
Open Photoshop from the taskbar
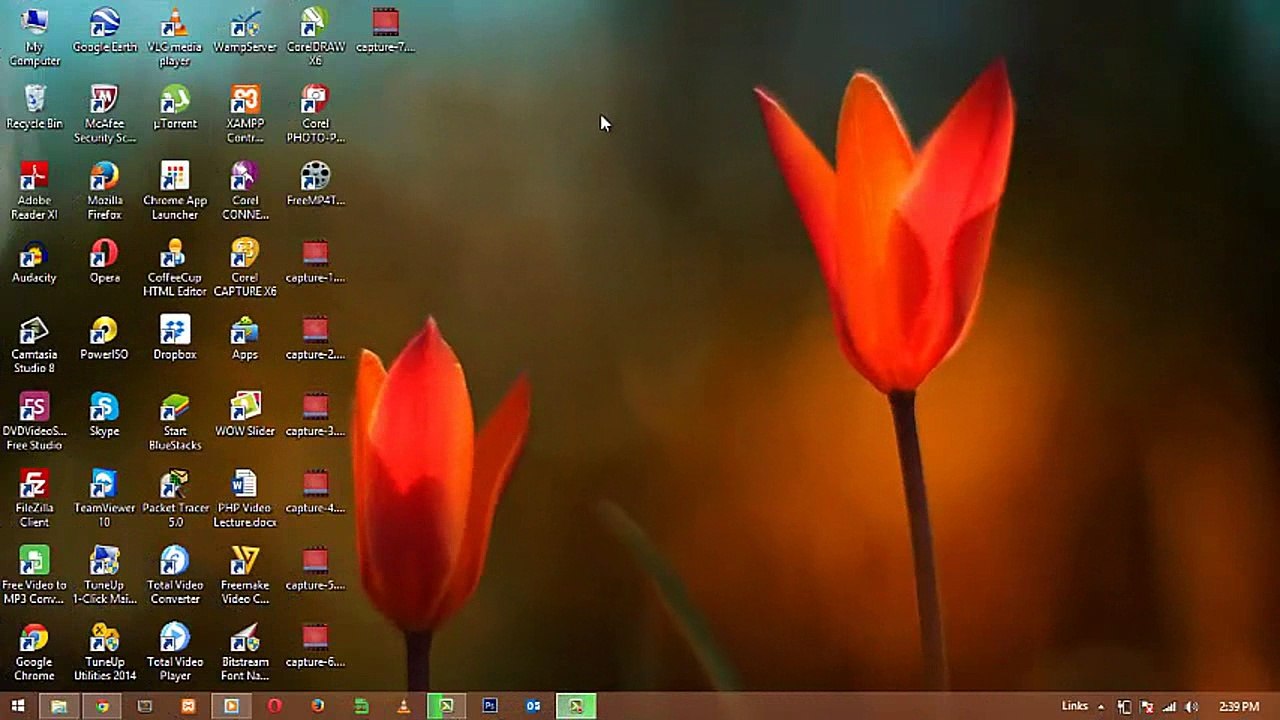click(x=489, y=706)
